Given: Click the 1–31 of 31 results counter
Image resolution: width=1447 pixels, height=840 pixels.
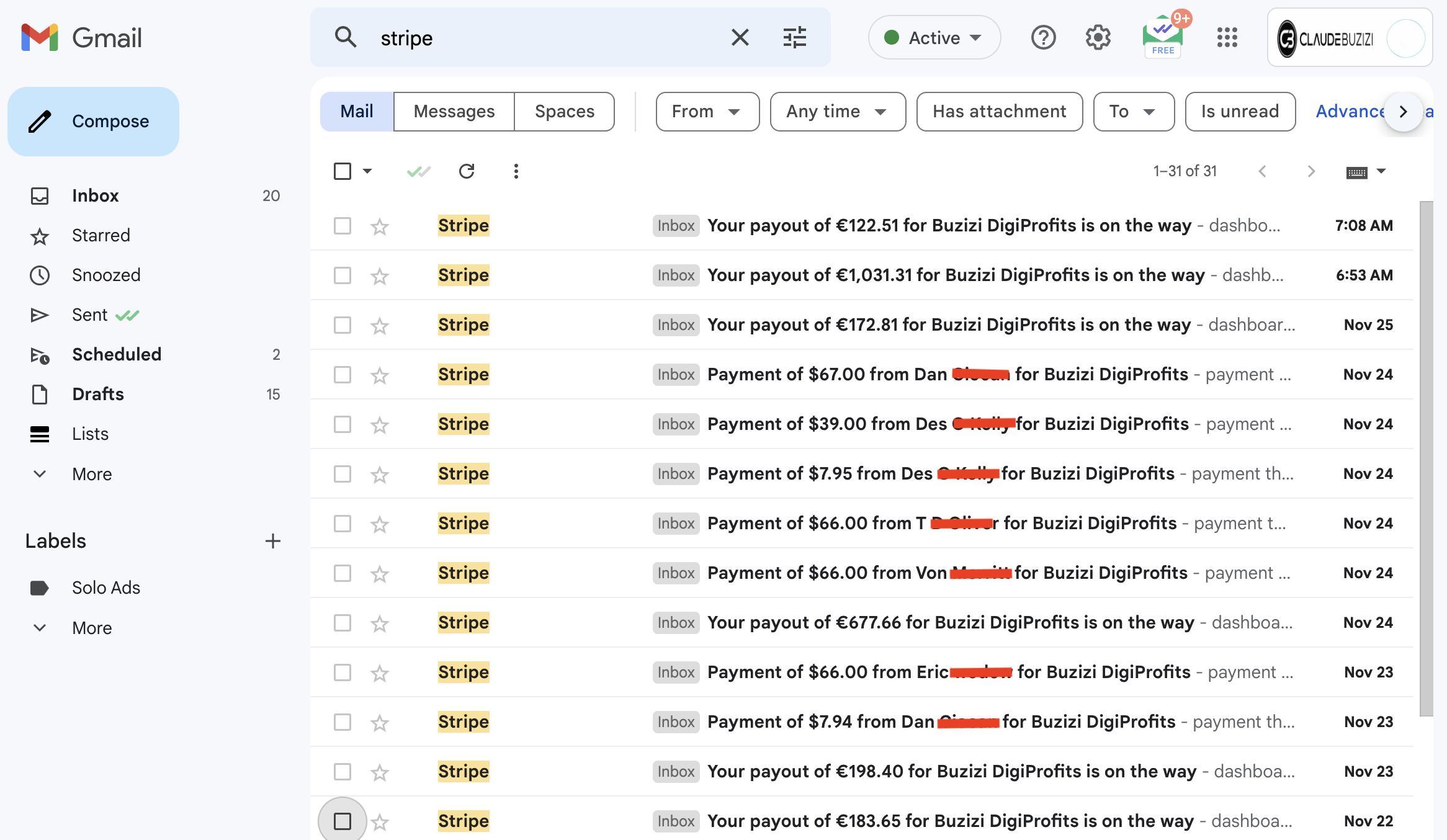Looking at the screenshot, I should coord(1185,171).
